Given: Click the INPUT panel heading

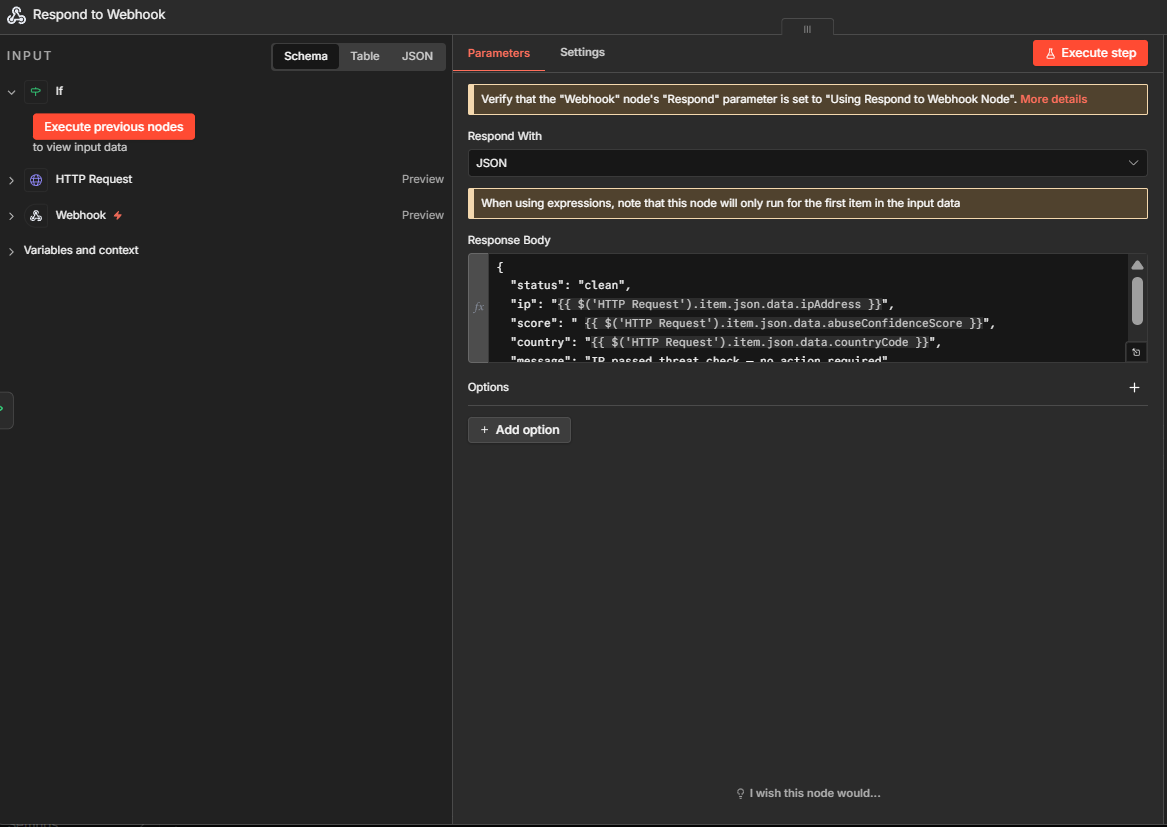Looking at the screenshot, I should pyautogui.click(x=30, y=56).
